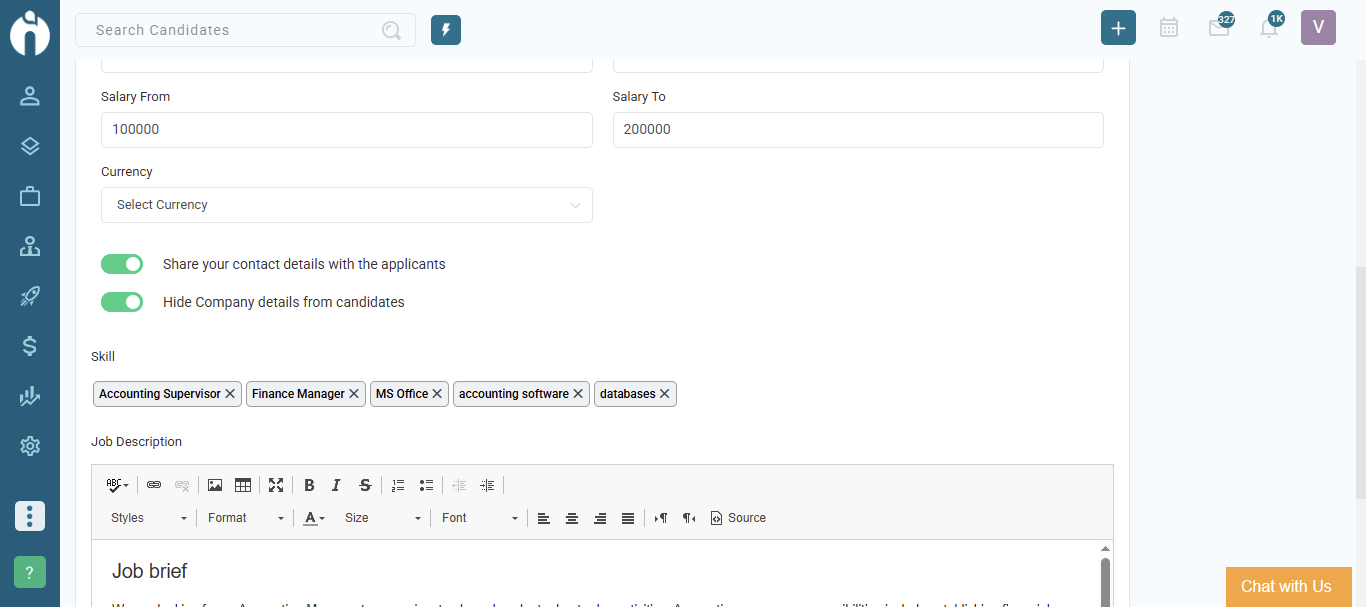1366x607 pixels.
Task: Click the Source view button
Action: tap(738, 518)
